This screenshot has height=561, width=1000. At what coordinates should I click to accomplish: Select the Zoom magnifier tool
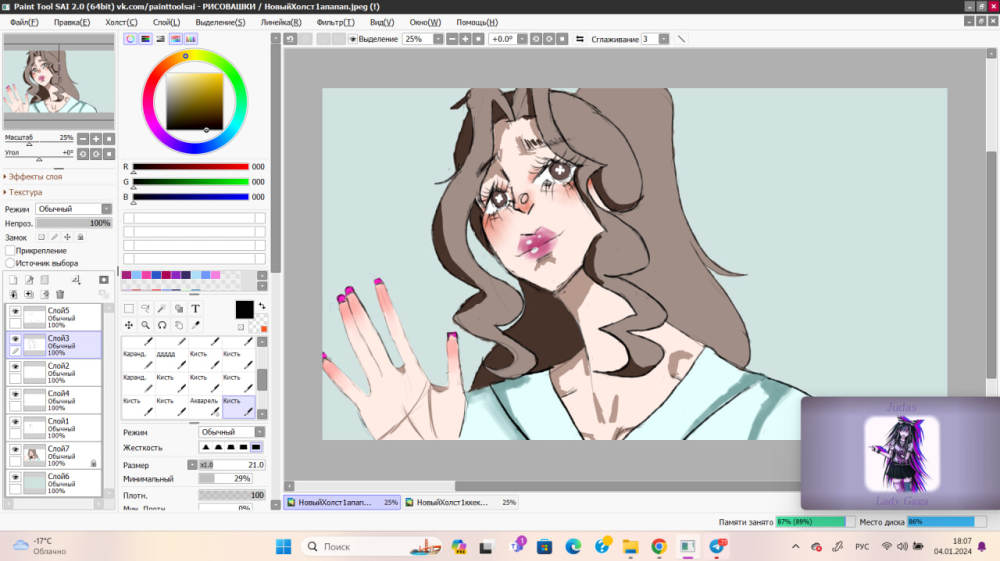point(145,325)
